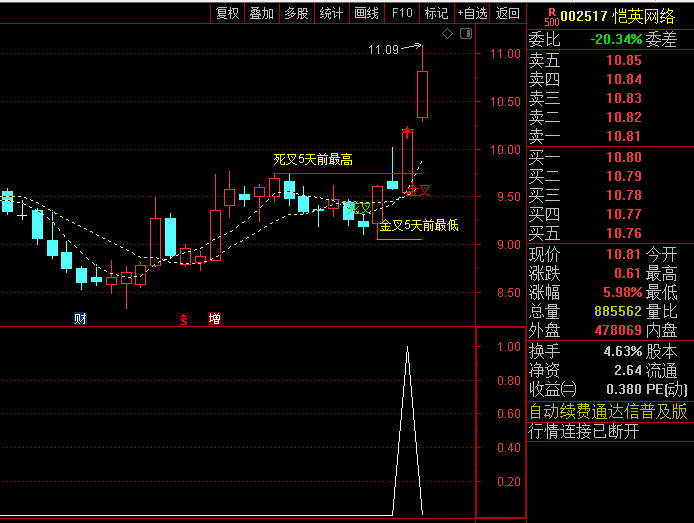694x523 pixels.
Task: Click the 行情连接已断开 status message
Action: tap(584, 431)
